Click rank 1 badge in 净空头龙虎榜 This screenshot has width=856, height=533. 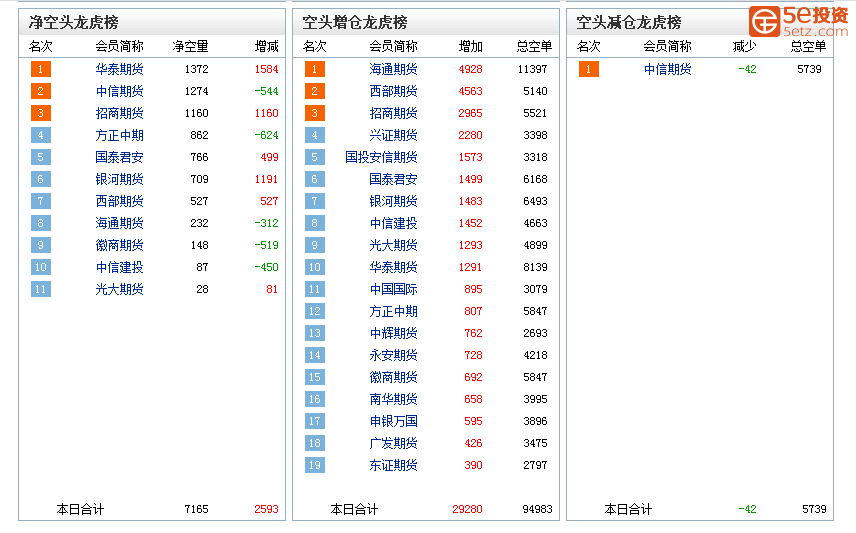40,69
